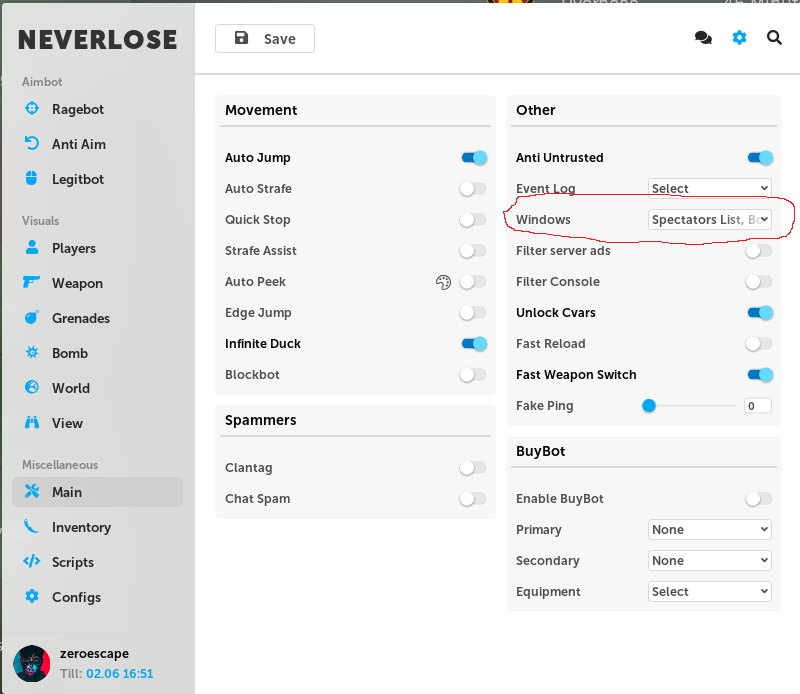
Task: Open the chat bubbles icon
Action: pos(703,38)
